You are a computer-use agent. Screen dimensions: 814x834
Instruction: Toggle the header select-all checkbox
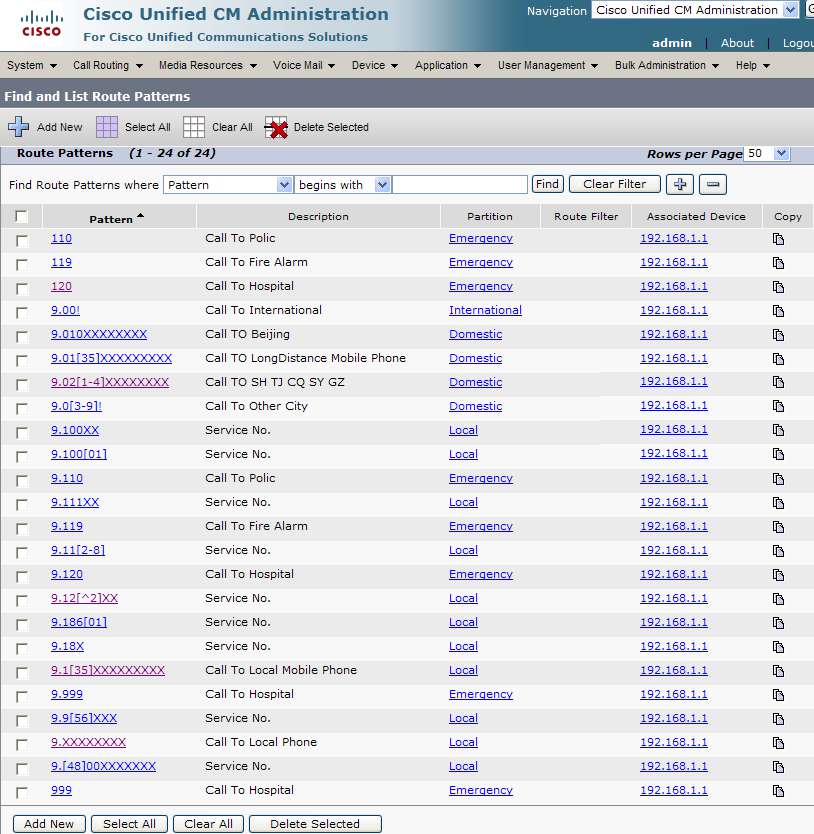pos(21,216)
